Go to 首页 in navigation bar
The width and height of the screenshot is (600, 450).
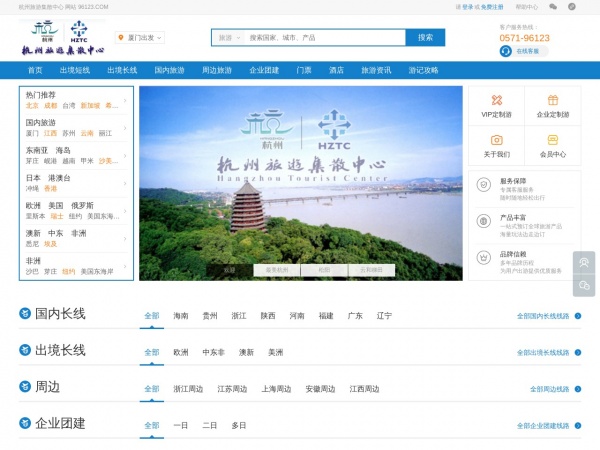tap(35, 70)
